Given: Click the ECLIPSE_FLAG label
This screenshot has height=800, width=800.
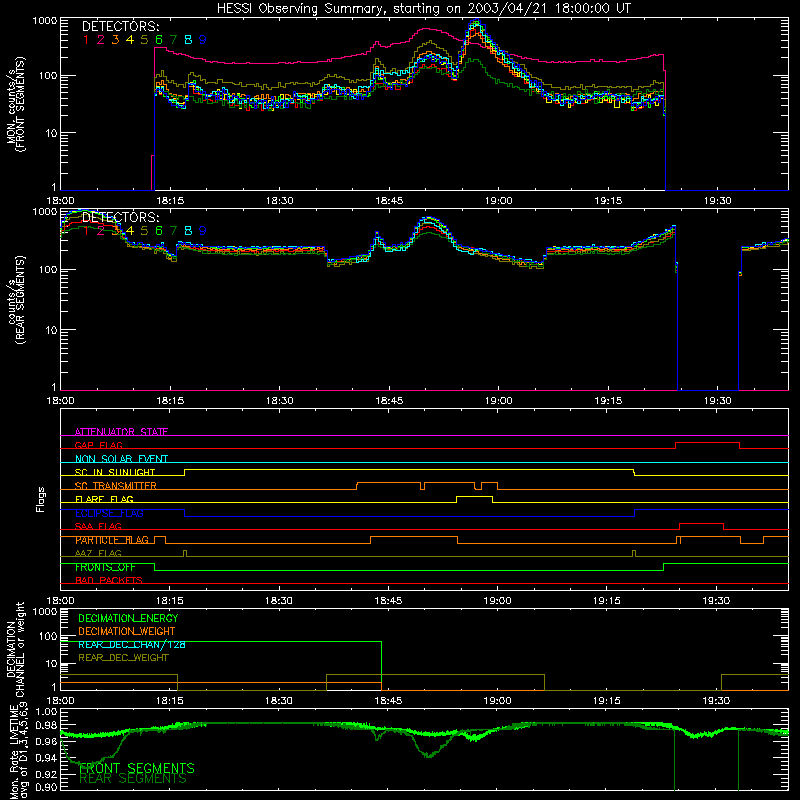Looking at the screenshot, I should click(x=109, y=513).
